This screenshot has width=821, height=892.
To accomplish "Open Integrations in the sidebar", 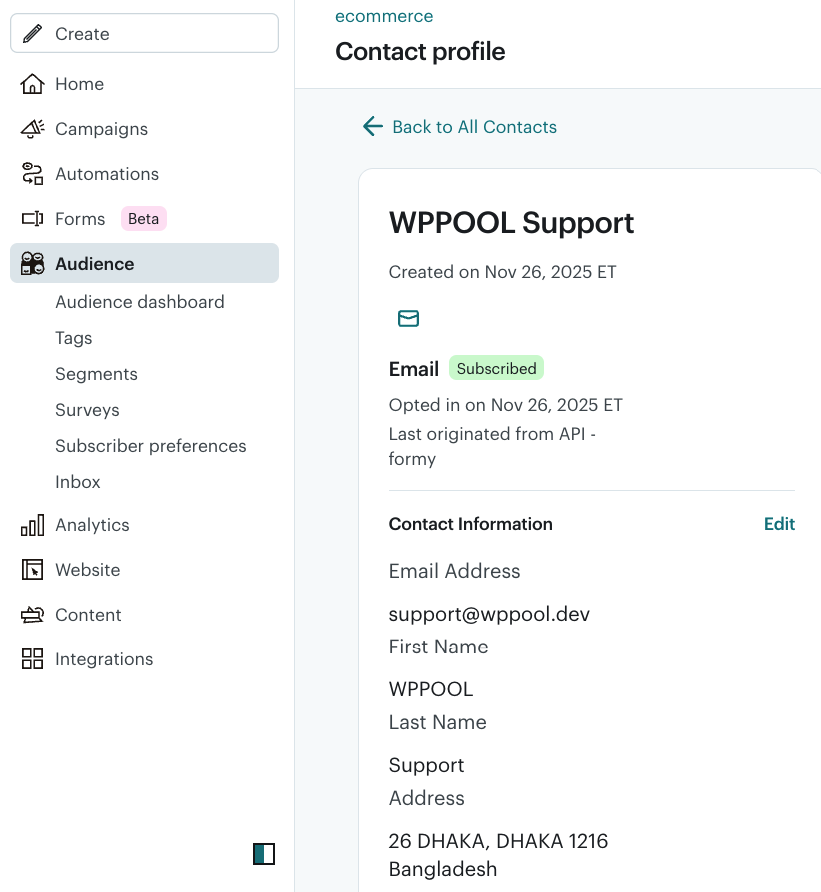I will coord(104,659).
